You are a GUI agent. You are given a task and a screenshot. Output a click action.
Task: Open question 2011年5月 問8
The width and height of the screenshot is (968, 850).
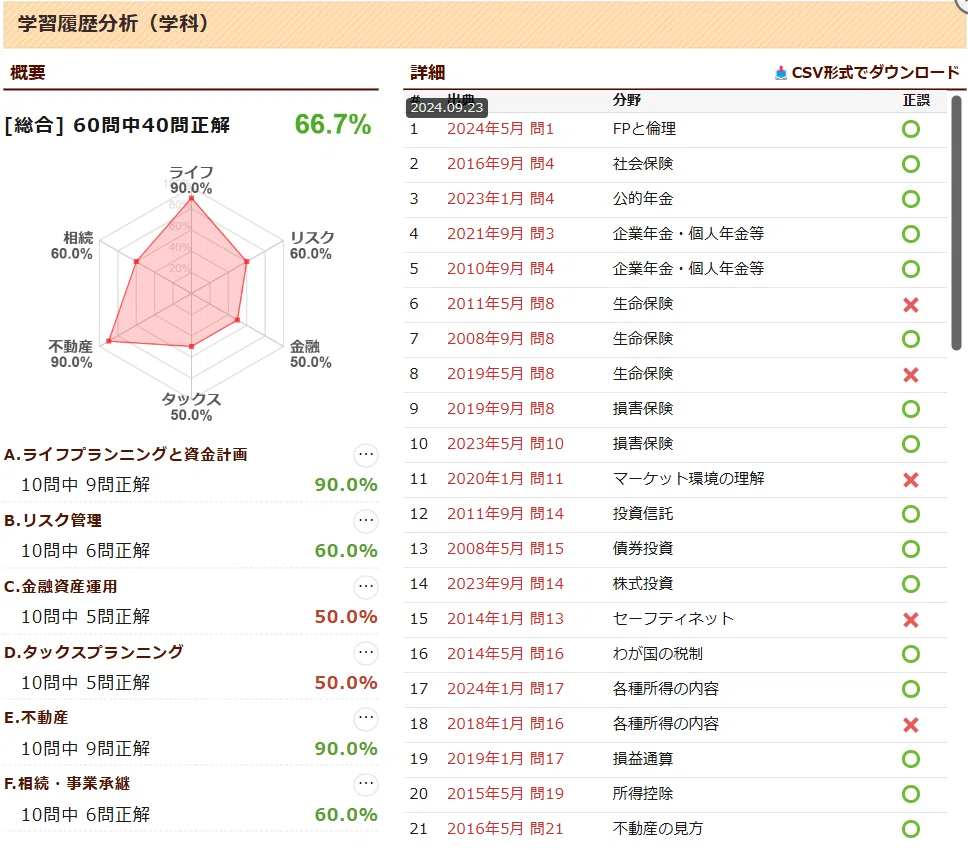pyautogui.click(x=501, y=304)
